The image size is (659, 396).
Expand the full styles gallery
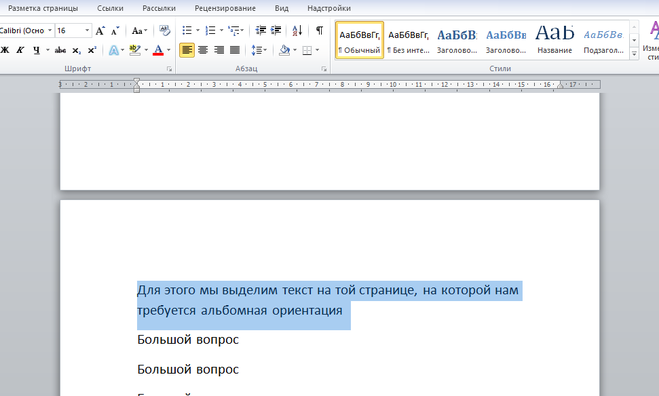[634, 53]
